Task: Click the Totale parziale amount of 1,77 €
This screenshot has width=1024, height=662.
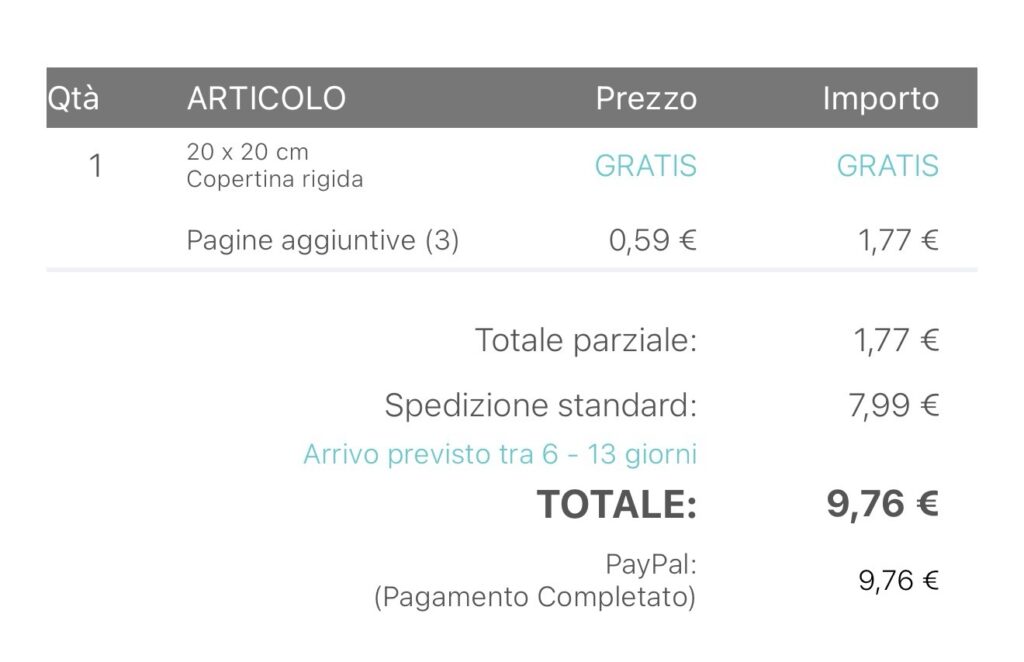Action: coord(896,341)
